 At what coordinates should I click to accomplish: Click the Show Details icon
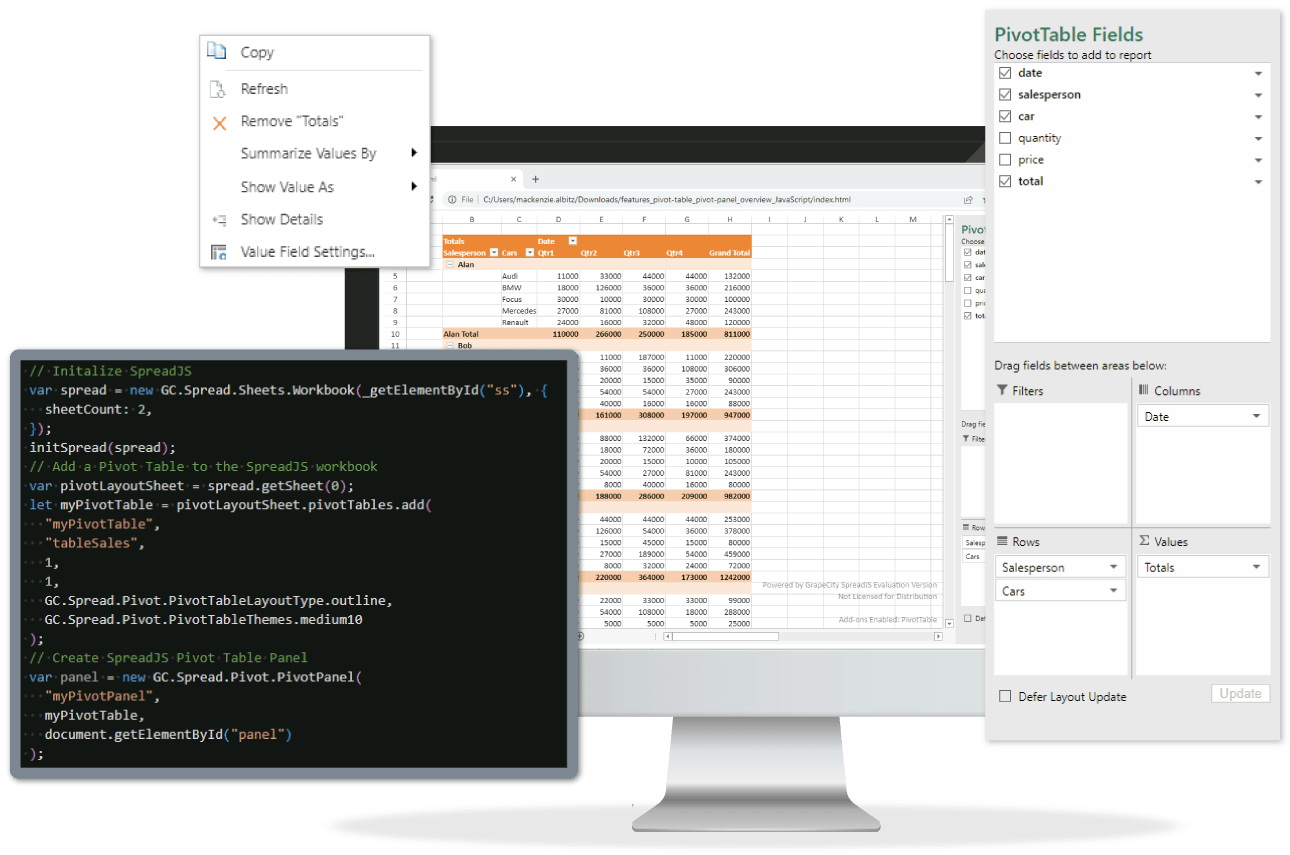point(219,219)
